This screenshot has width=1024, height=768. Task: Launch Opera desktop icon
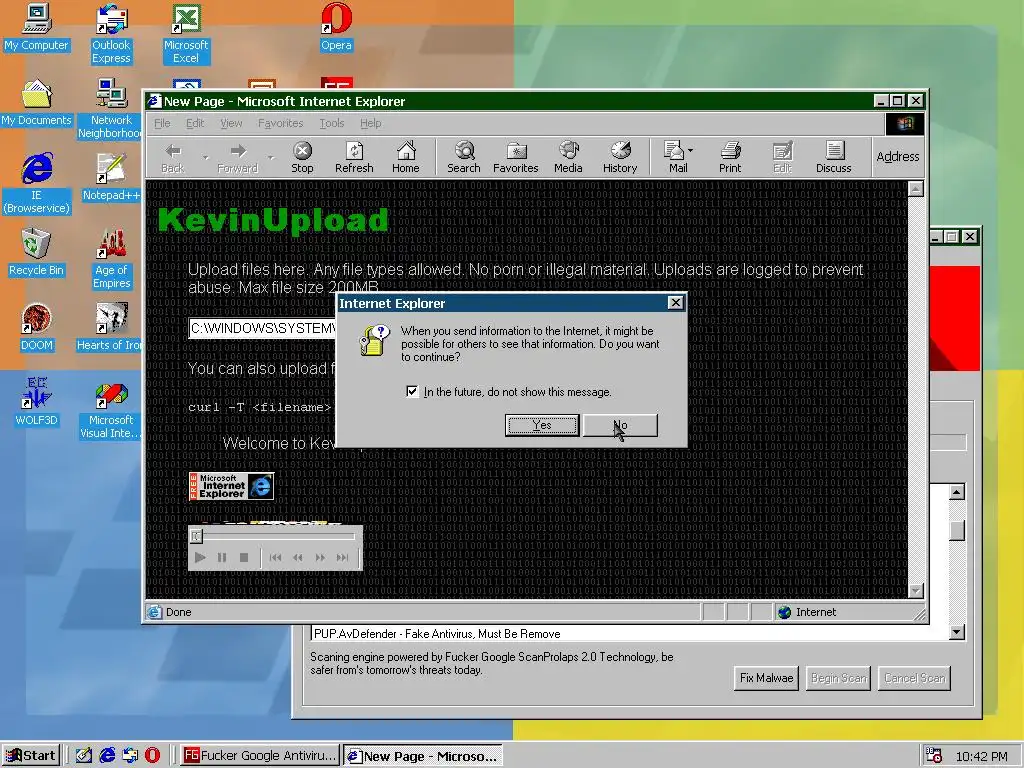(x=336, y=27)
